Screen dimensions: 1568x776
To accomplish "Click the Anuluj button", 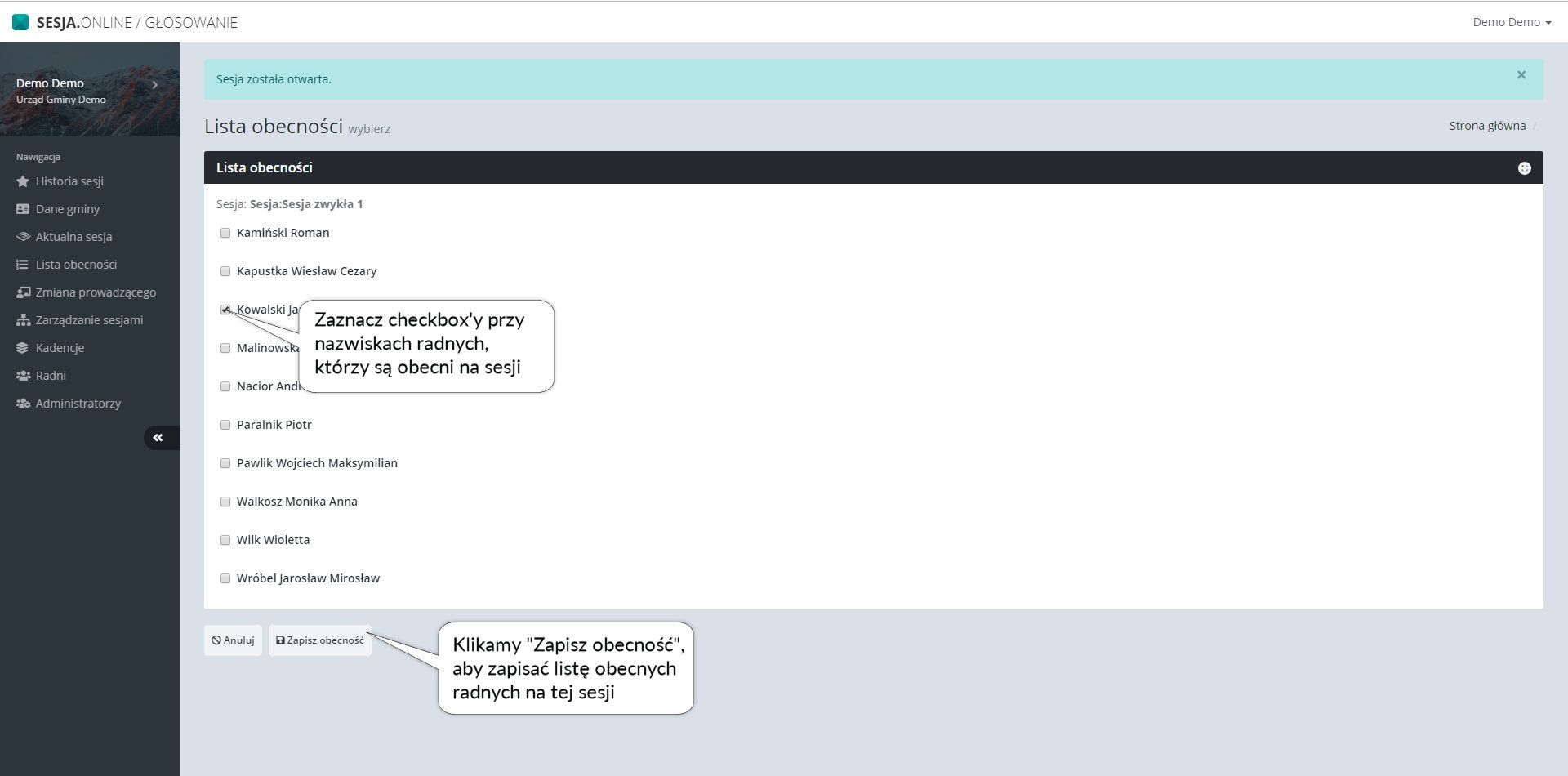I will click(x=233, y=640).
